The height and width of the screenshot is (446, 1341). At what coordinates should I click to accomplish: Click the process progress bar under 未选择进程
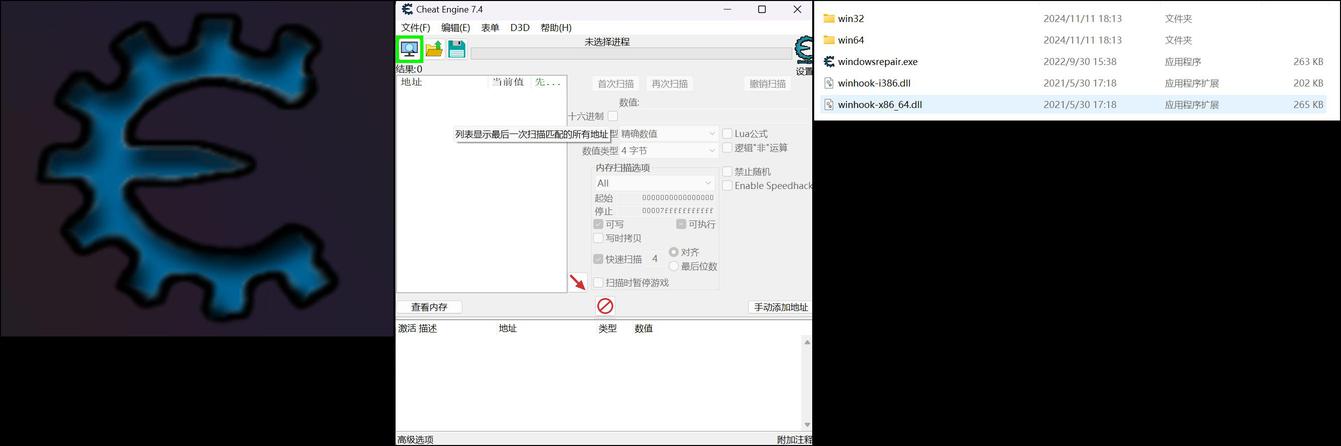click(x=632, y=53)
